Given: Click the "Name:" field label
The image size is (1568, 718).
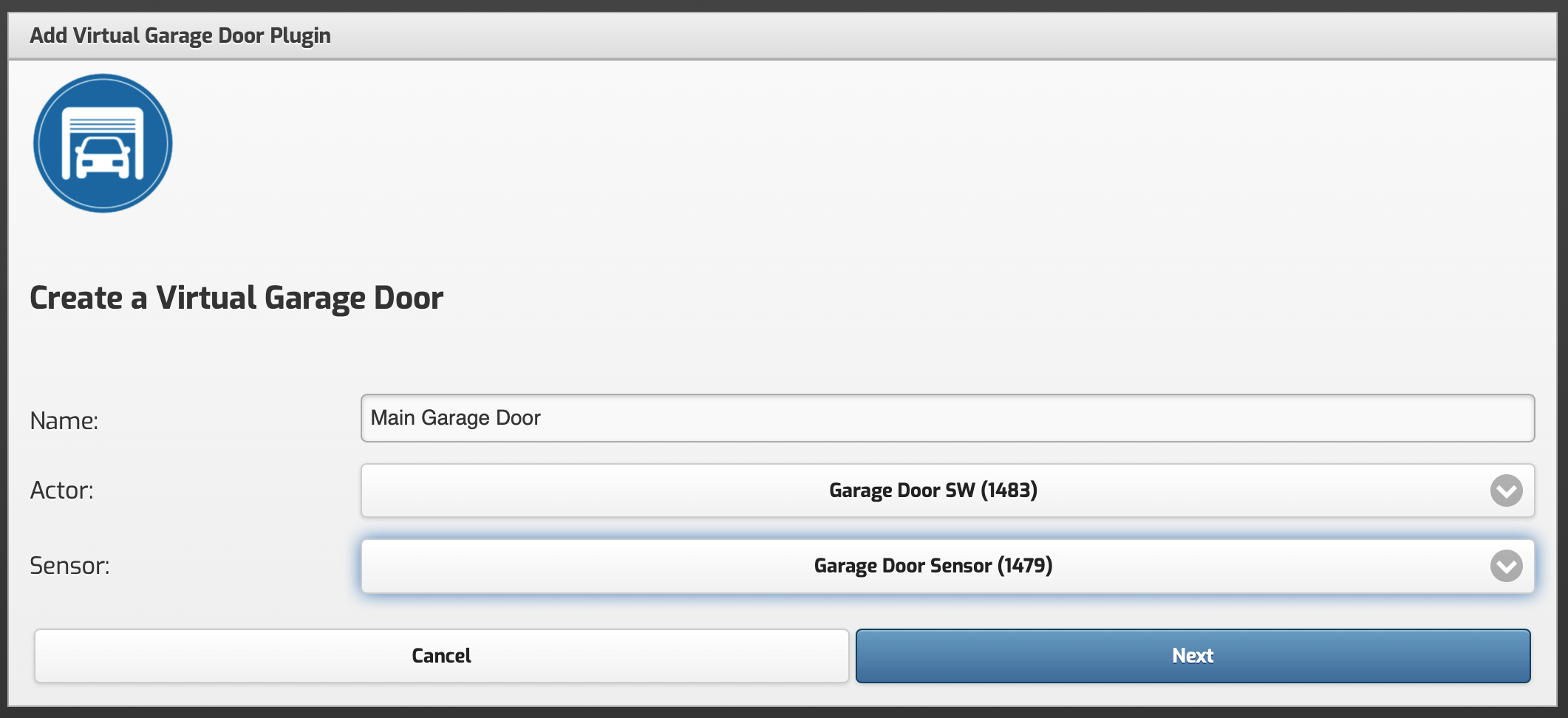Looking at the screenshot, I should 64,421.
